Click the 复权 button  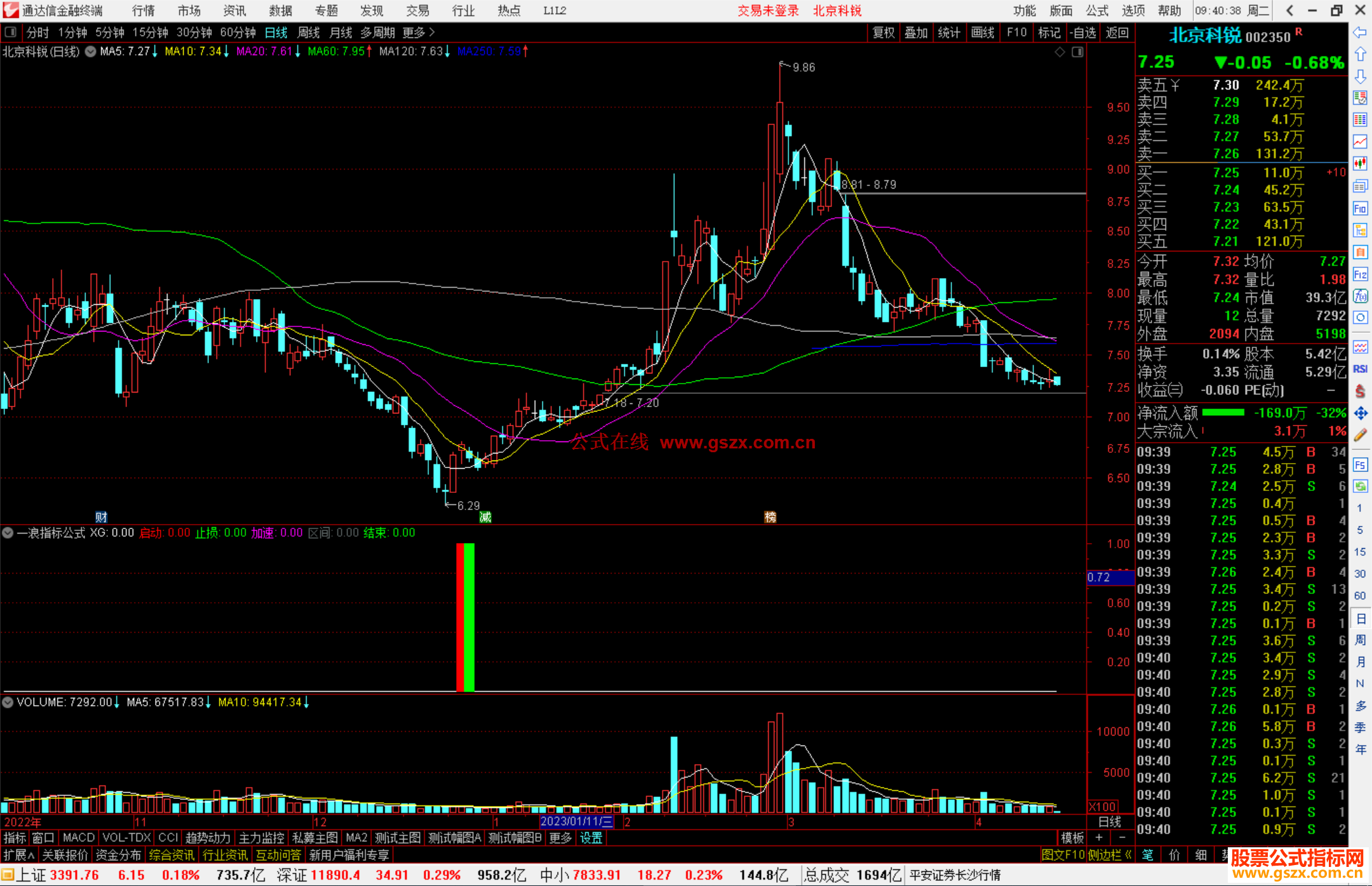[x=883, y=32]
